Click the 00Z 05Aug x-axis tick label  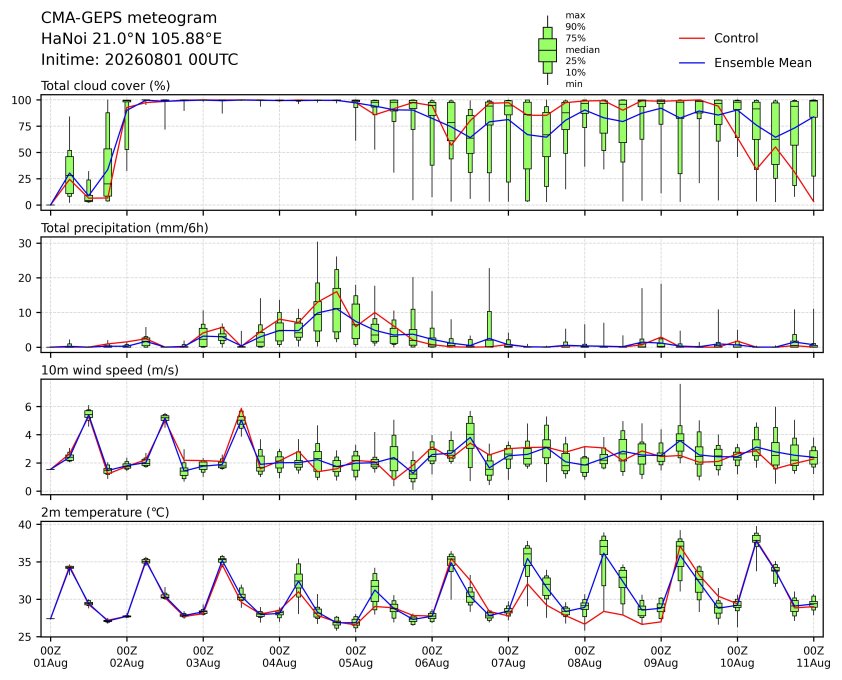tap(355, 657)
